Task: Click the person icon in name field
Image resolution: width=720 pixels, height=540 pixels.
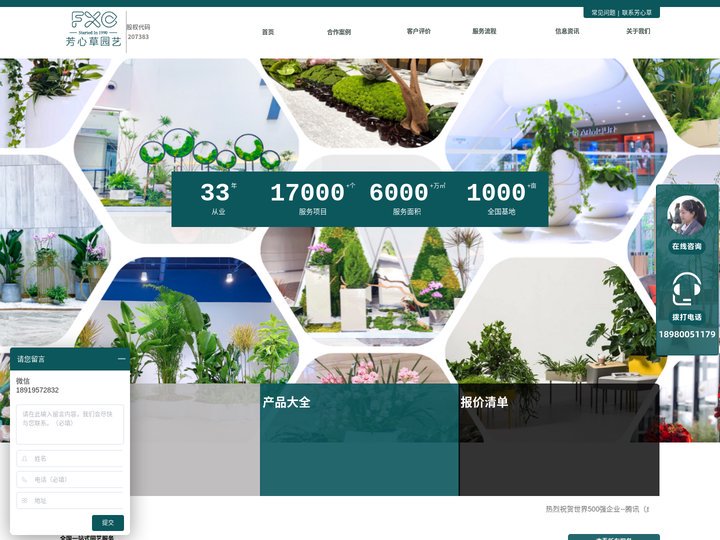Action: click(24, 459)
